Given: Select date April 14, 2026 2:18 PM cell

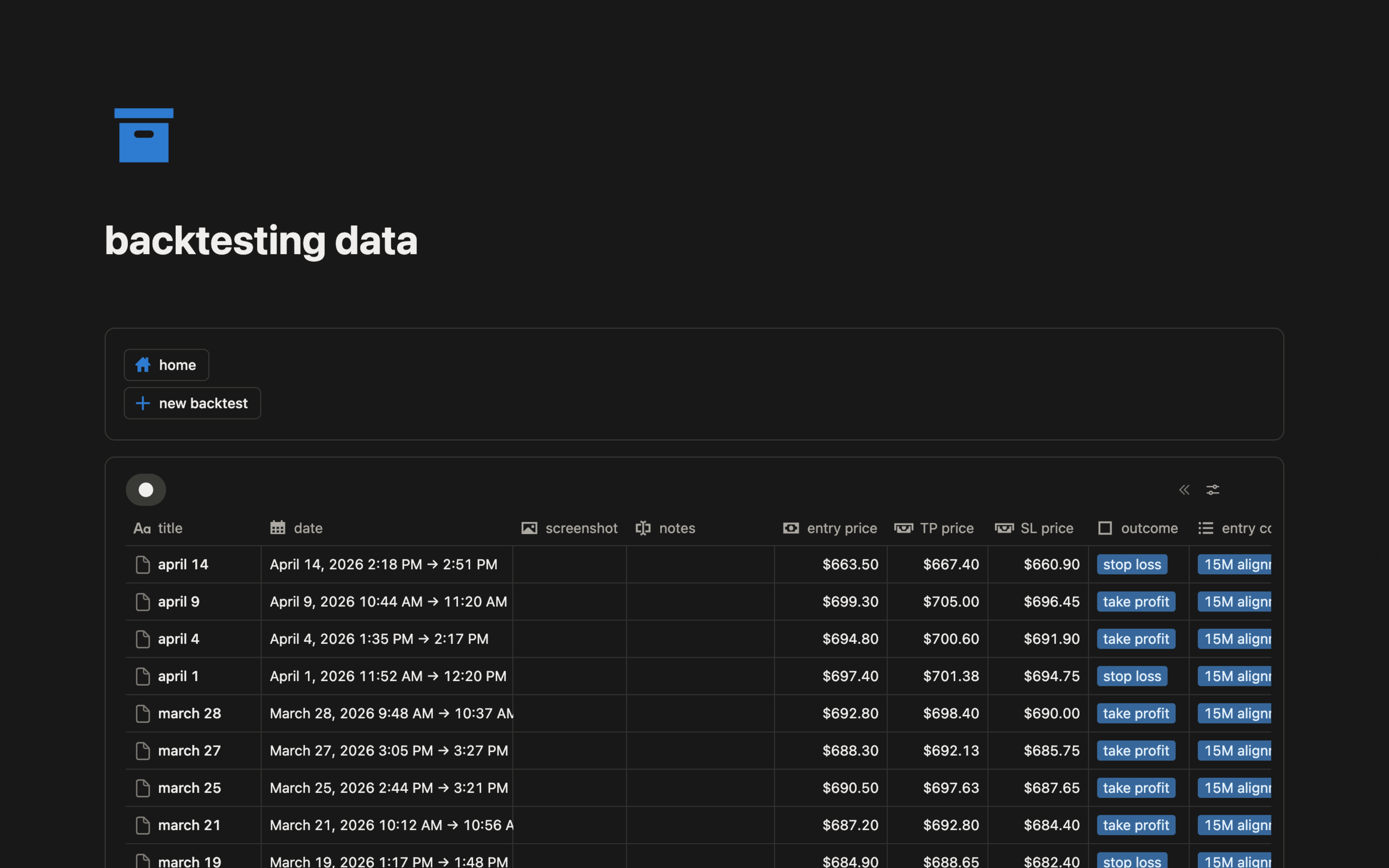Looking at the screenshot, I should pyautogui.click(x=387, y=564).
